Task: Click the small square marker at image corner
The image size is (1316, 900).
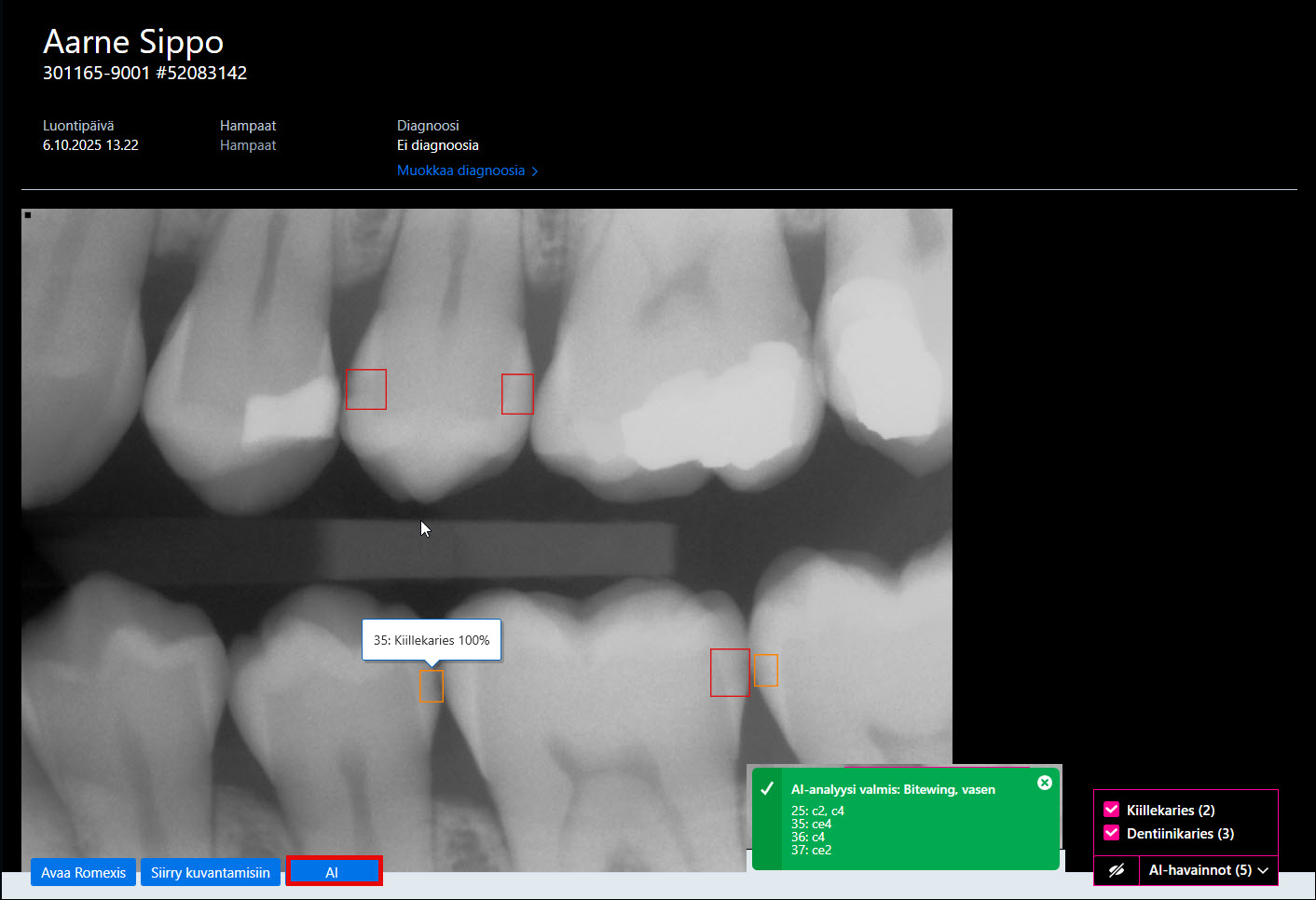Action: [28, 215]
